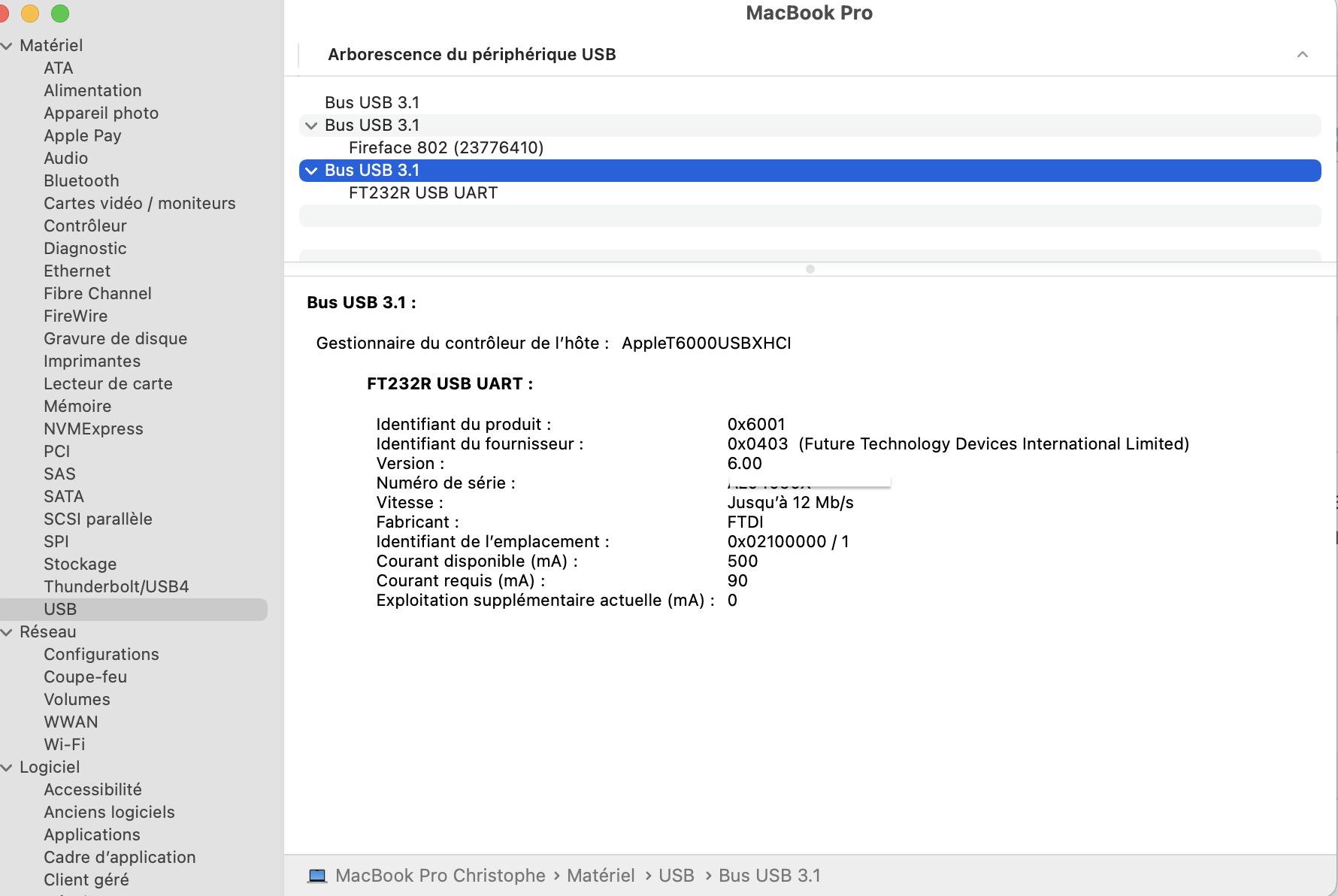
Task: Collapse the Matériel section chevron in sidebar
Action: pyautogui.click(x=7, y=46)
